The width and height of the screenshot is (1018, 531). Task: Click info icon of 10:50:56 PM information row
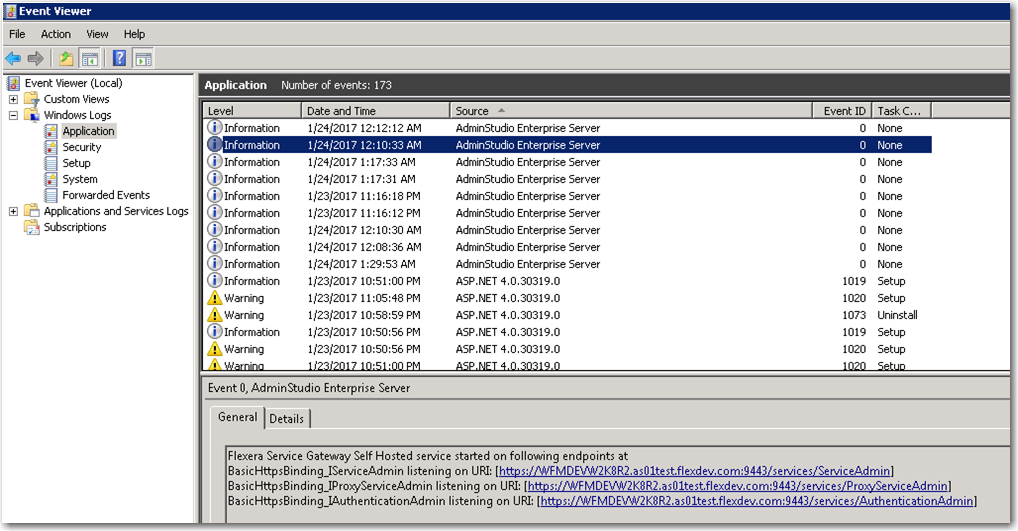(x=214, y=332)
